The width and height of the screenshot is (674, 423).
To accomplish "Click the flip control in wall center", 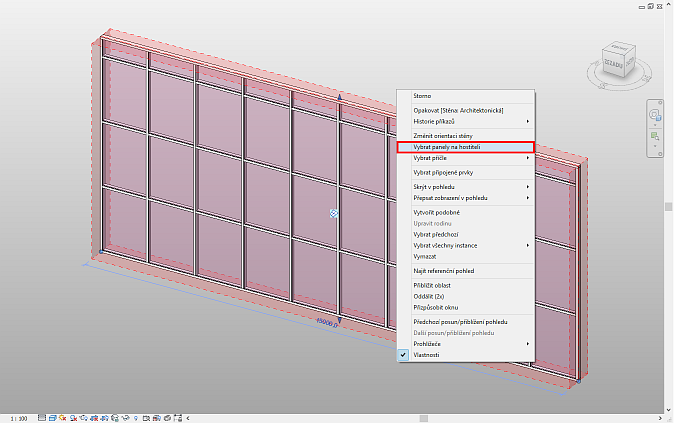I will coord(334,213).
